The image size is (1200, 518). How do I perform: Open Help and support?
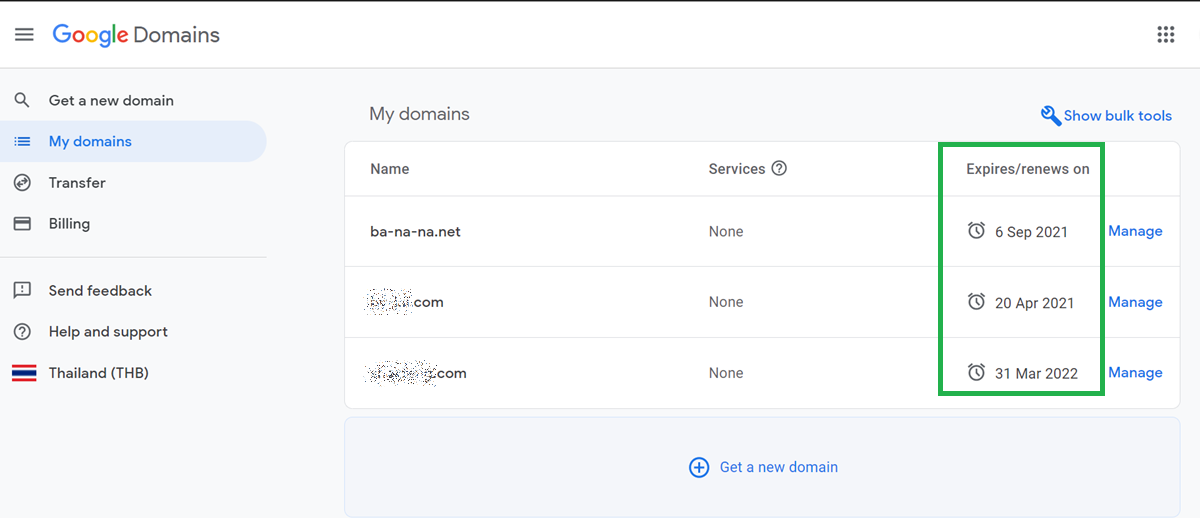point(108,332)
